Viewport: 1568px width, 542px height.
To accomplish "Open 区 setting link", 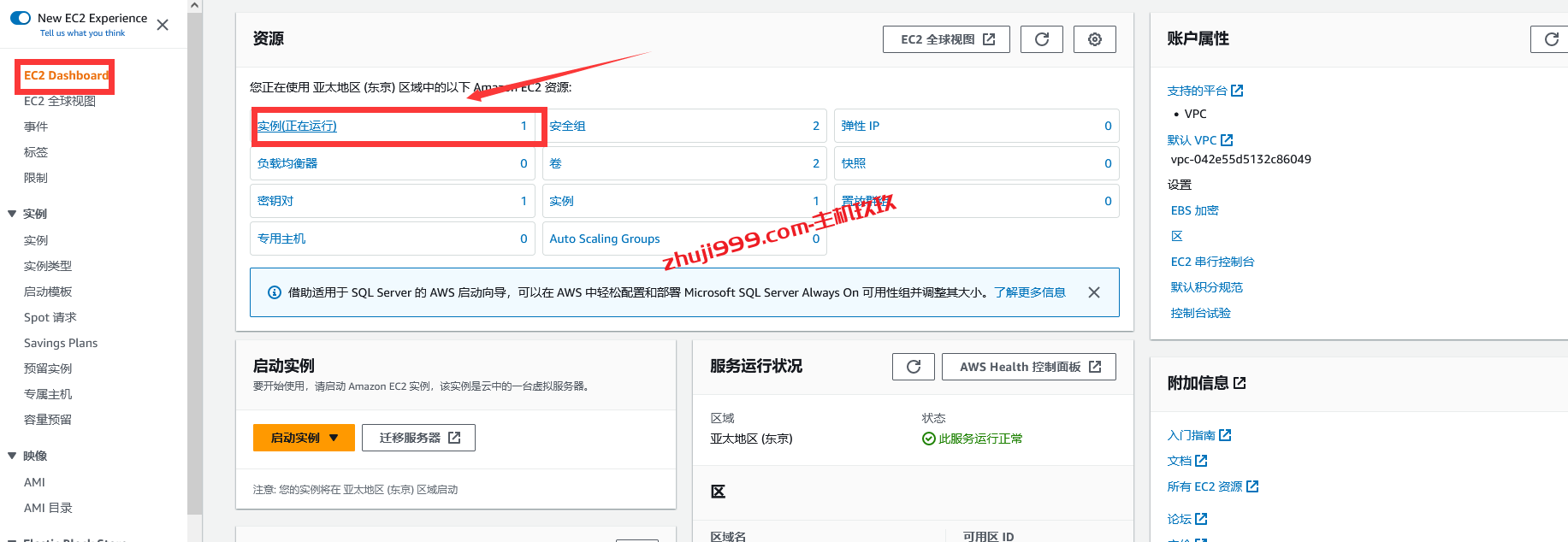I will (1177, 236).
